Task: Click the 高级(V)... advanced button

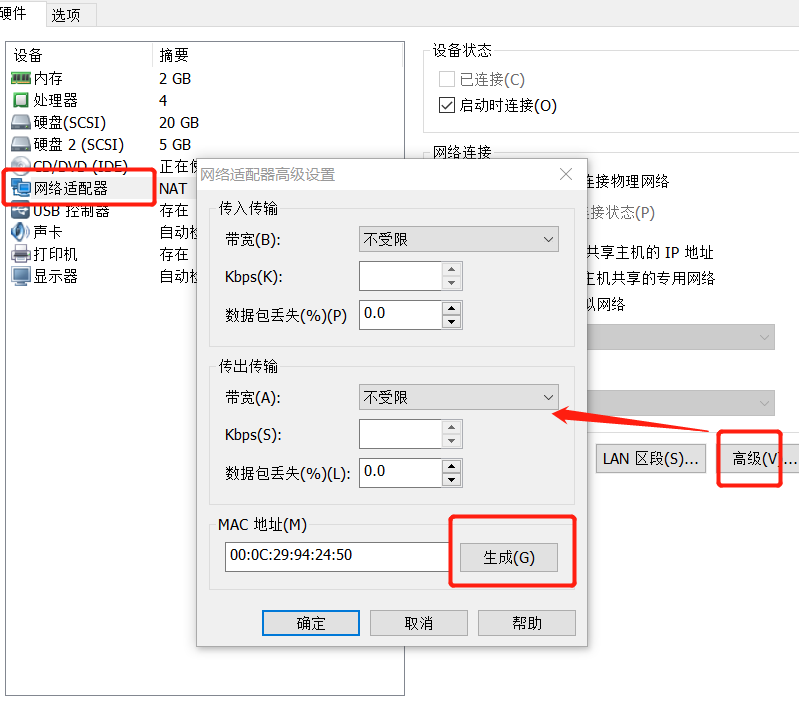Action: click(759, 459)
